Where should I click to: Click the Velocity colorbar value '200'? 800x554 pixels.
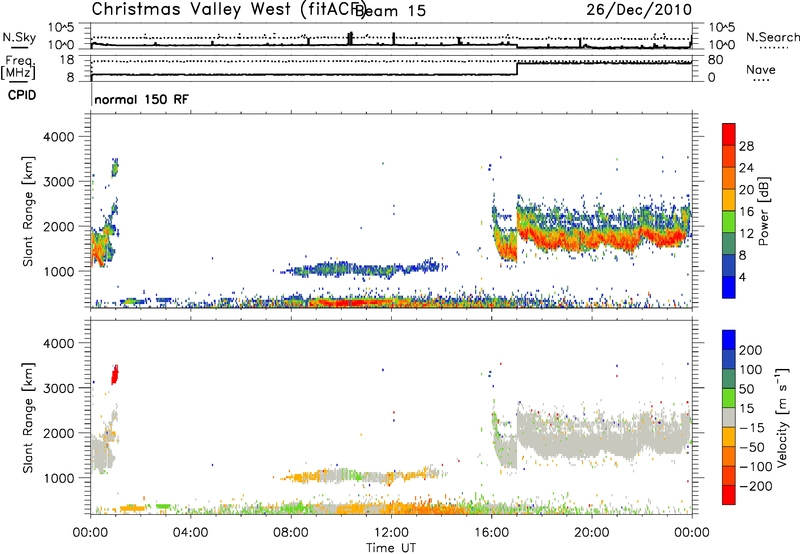(751, 350)
